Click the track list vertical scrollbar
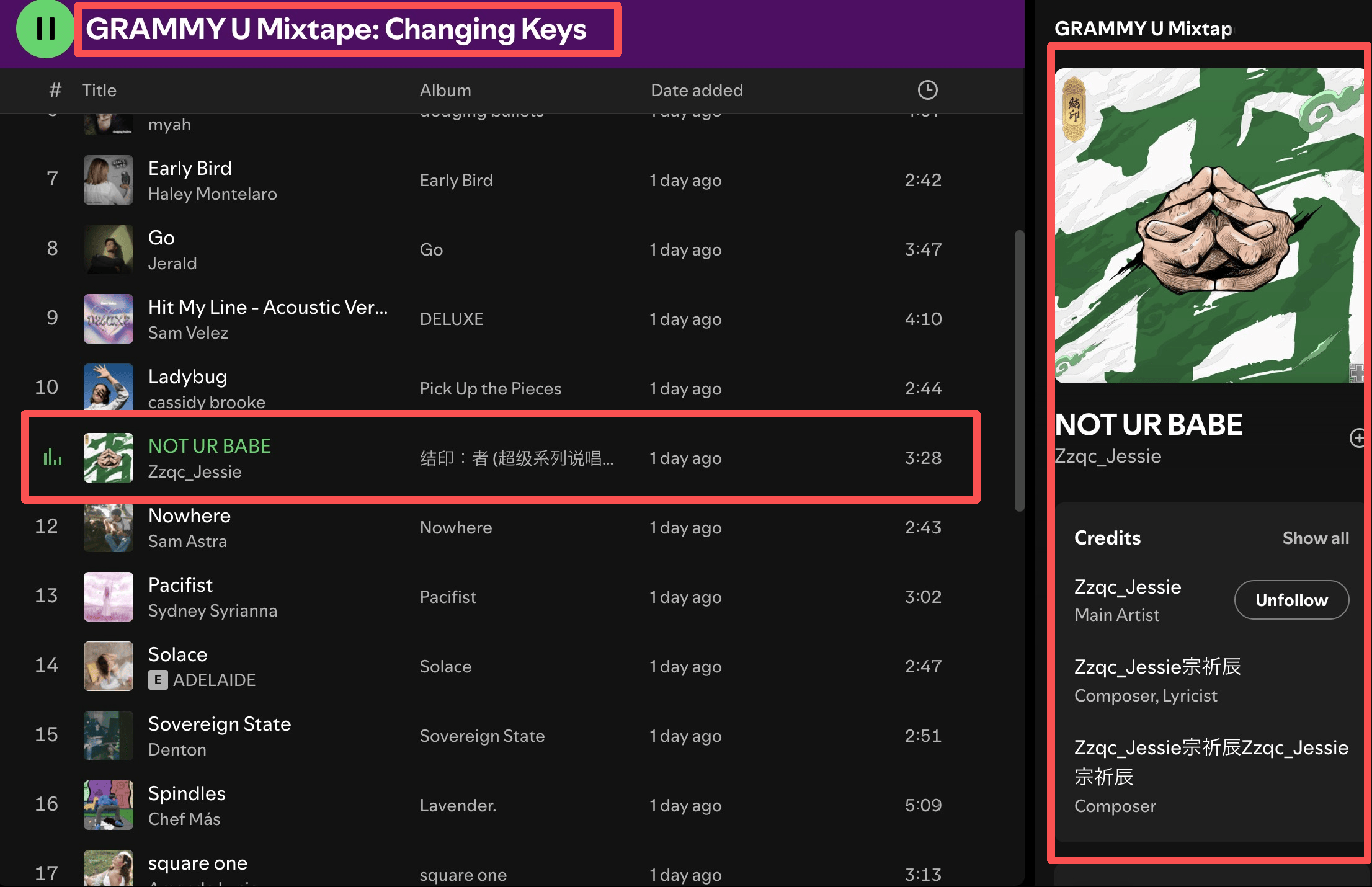 pos(1019,372)
